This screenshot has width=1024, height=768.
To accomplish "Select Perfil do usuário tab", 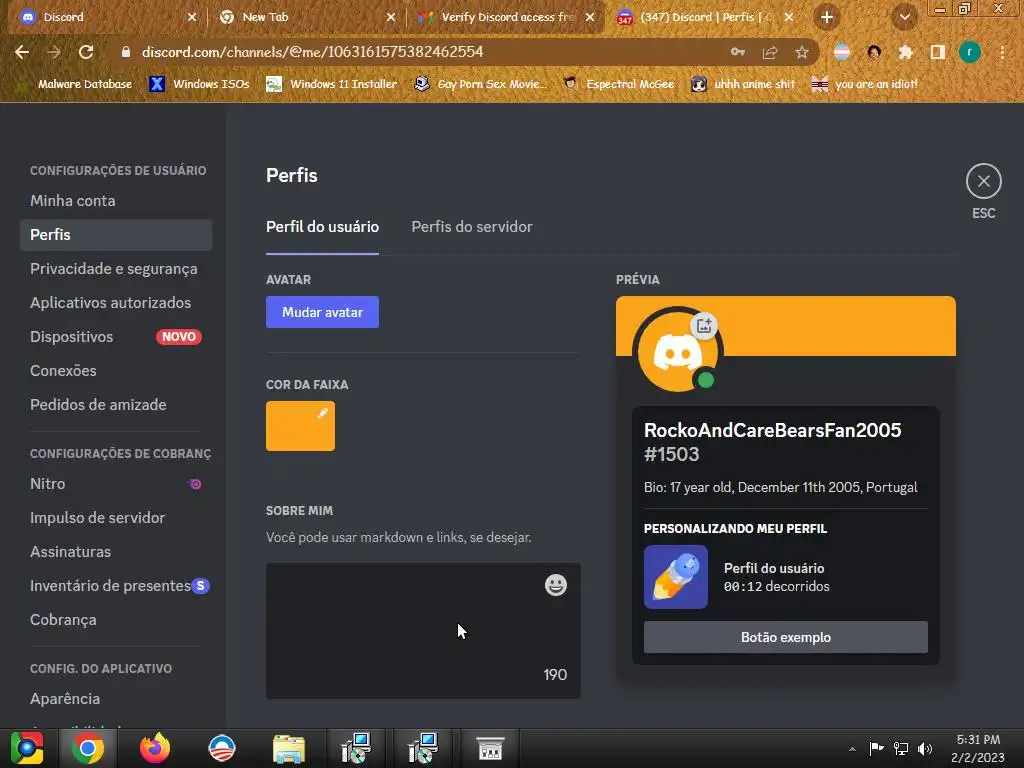I will [x=322, y=227].
